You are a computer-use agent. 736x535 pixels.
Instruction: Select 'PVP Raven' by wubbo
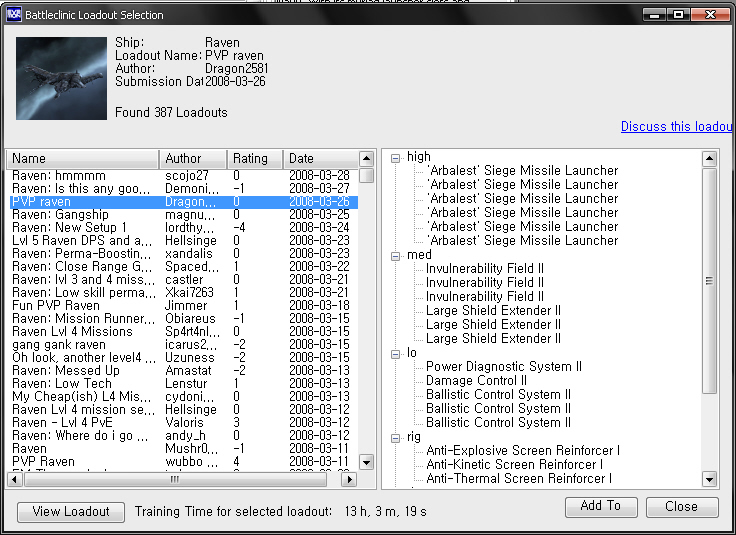(184, 461)
